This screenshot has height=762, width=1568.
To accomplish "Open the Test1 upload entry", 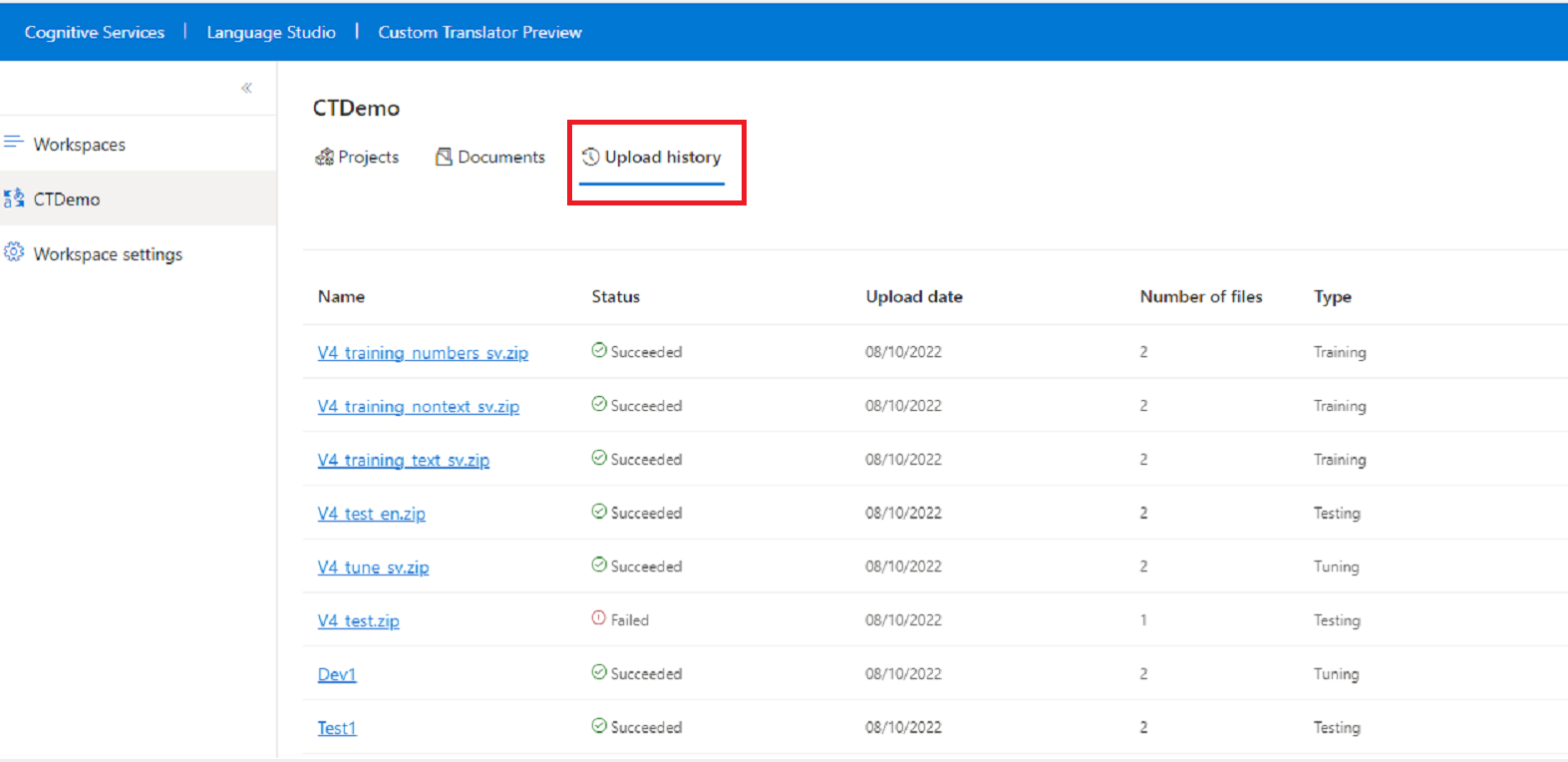I will [x=337, y=728].
